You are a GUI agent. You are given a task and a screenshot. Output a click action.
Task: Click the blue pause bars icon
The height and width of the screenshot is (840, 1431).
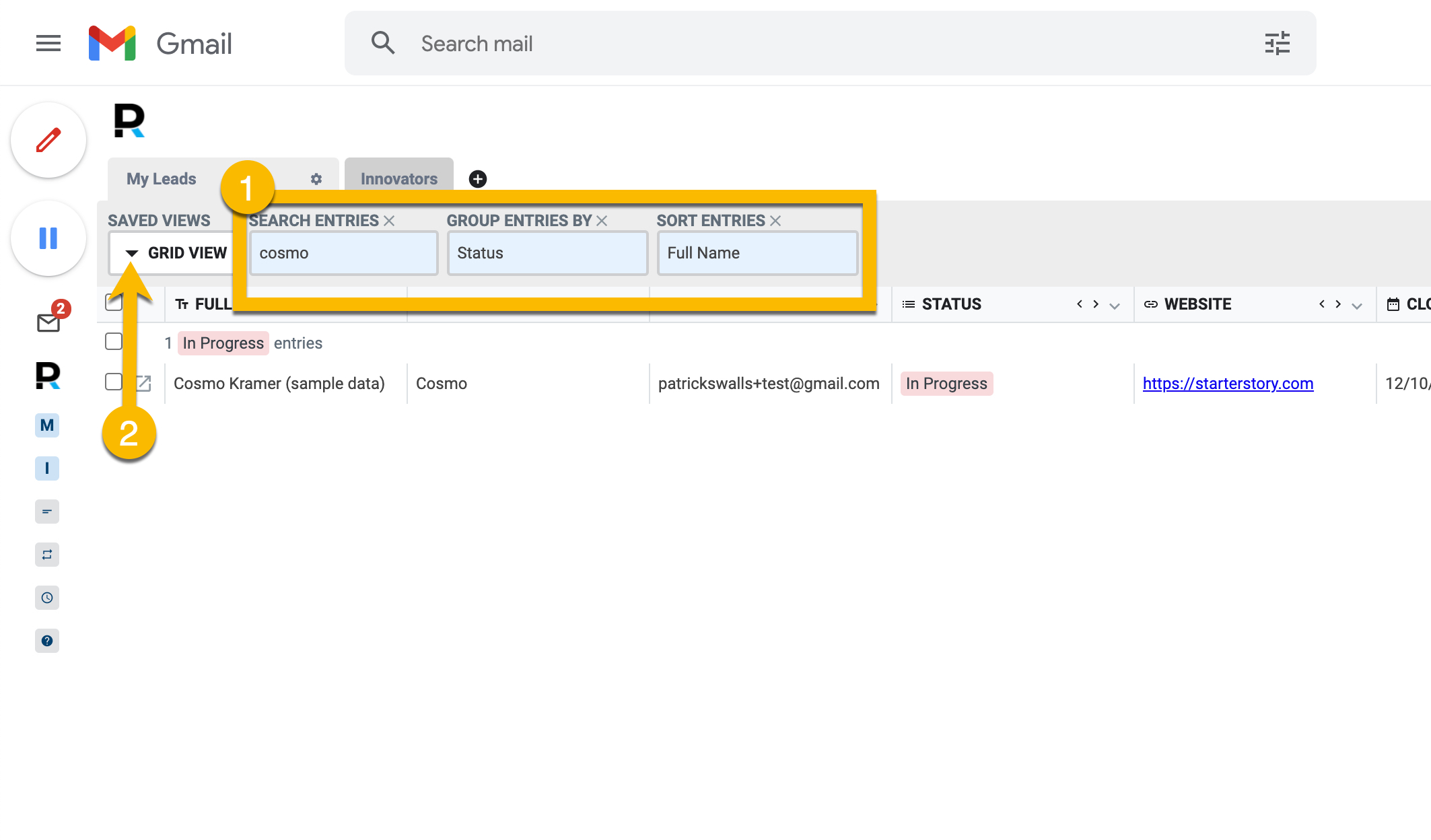48,238
